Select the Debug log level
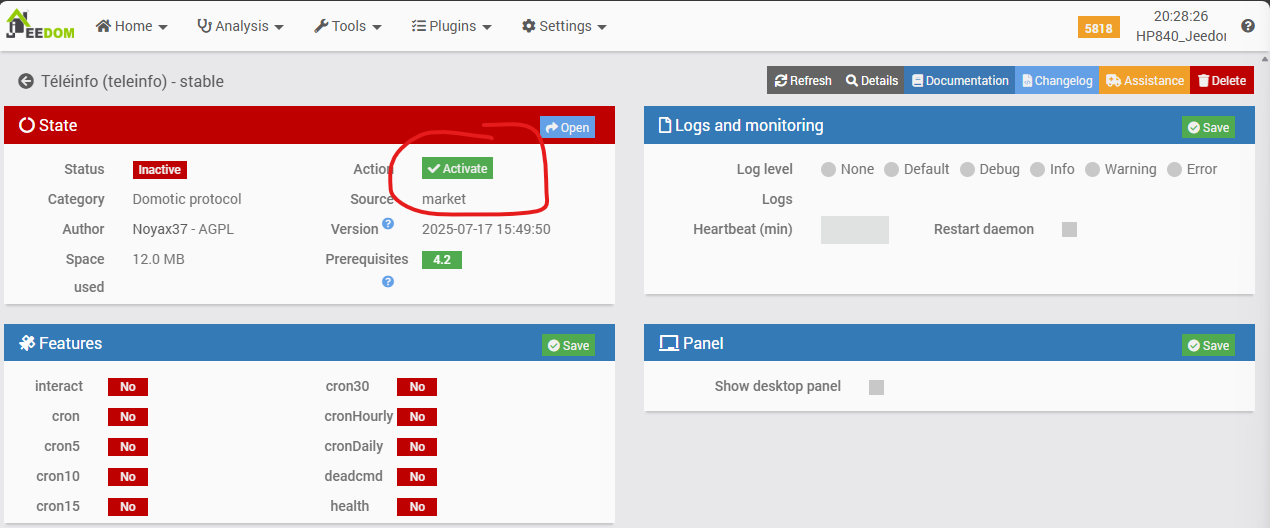Image resolution: width=1270 pixels, height=528 pixels. pos(968,170)
